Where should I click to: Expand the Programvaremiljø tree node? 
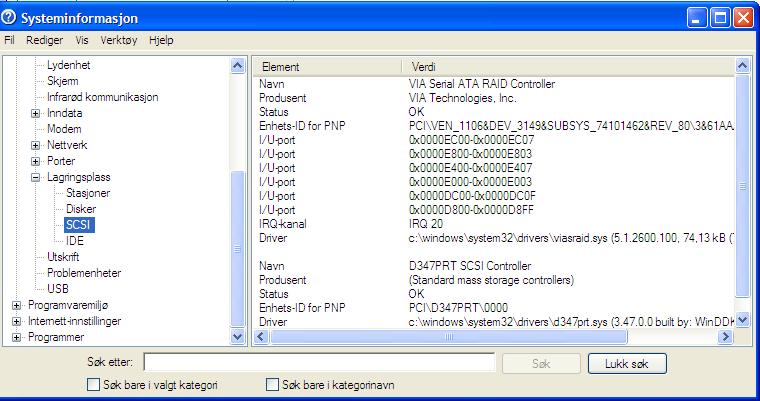16,305
